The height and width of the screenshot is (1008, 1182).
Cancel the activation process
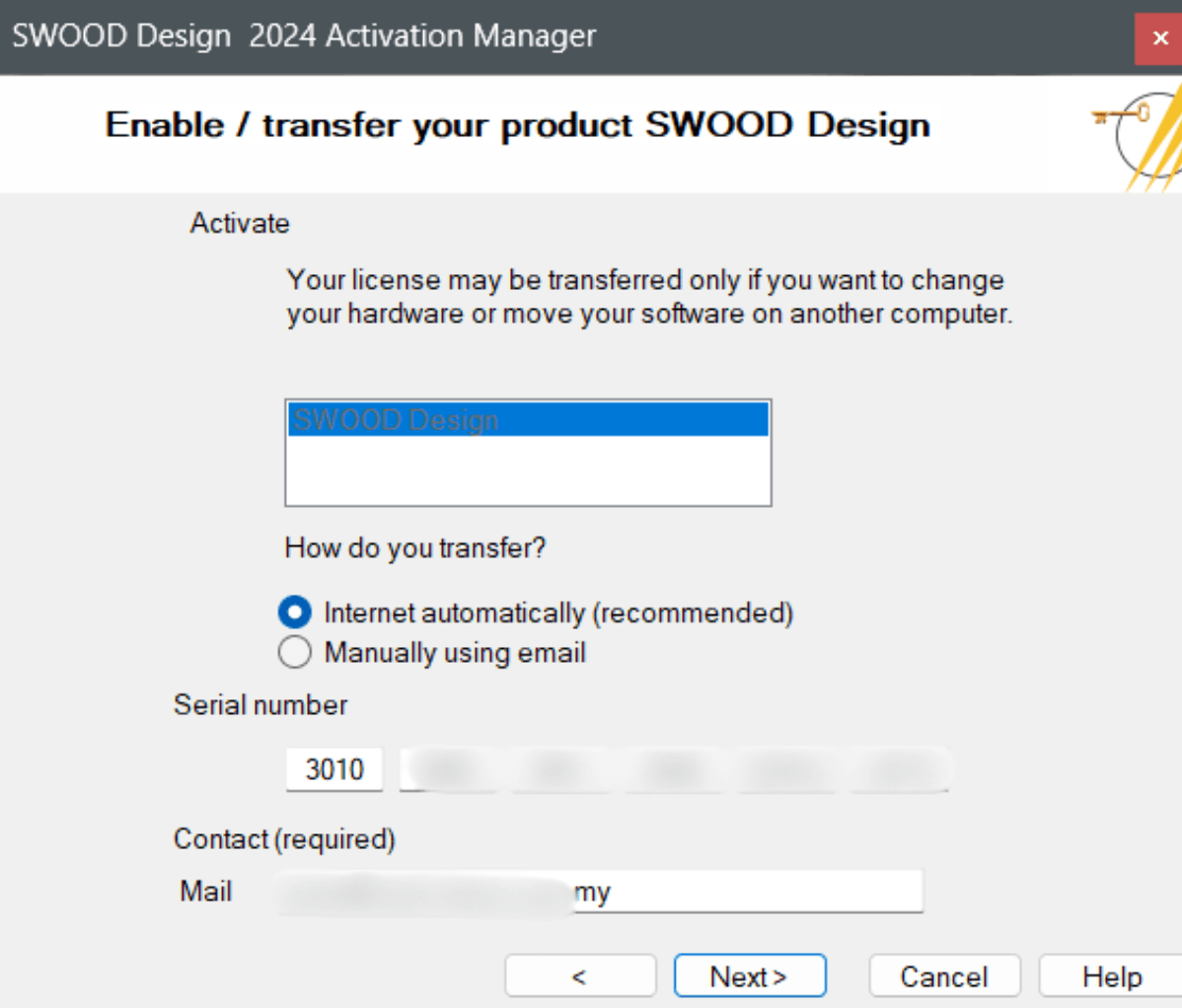(943, 975)
